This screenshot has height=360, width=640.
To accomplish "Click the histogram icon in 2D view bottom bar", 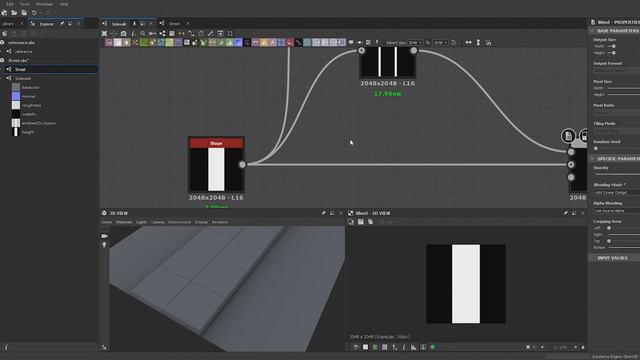I will tap(413, 347).
